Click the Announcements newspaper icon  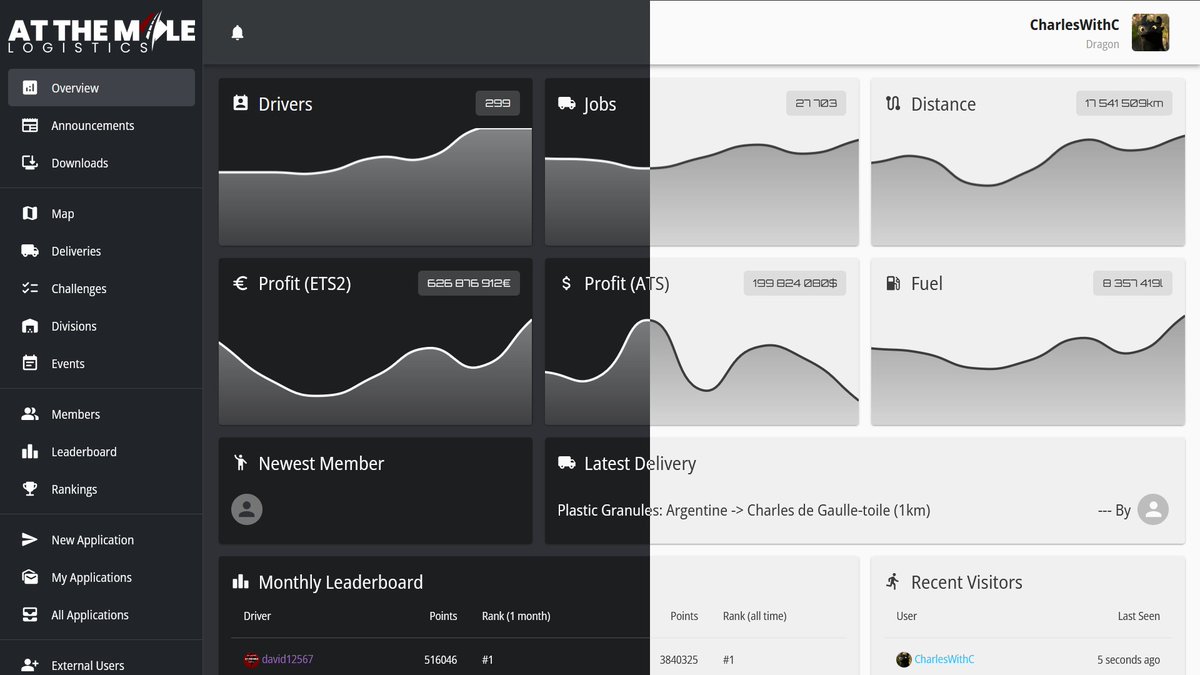30,125
